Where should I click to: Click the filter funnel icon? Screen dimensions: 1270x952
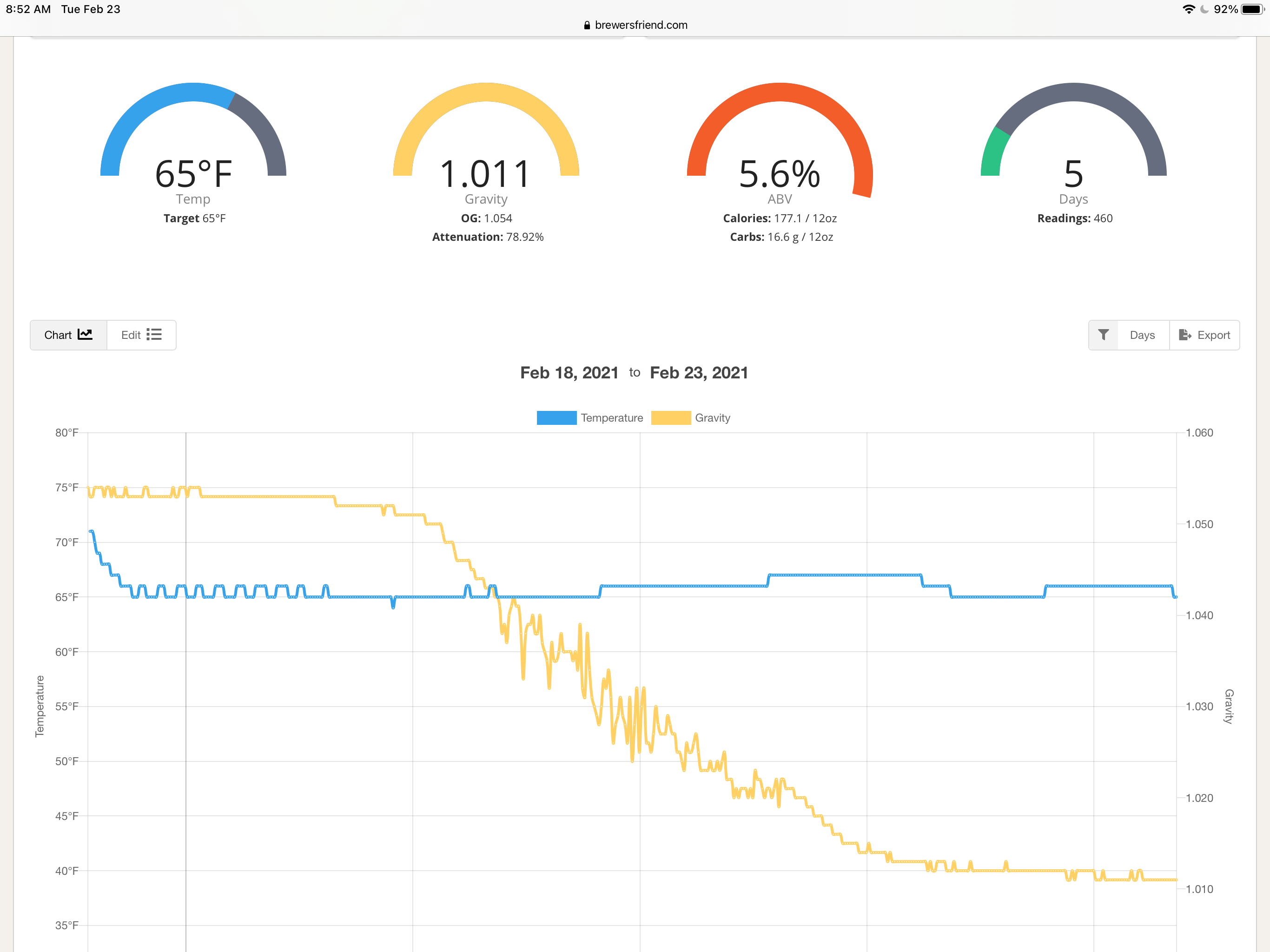tap(1103, 335)
